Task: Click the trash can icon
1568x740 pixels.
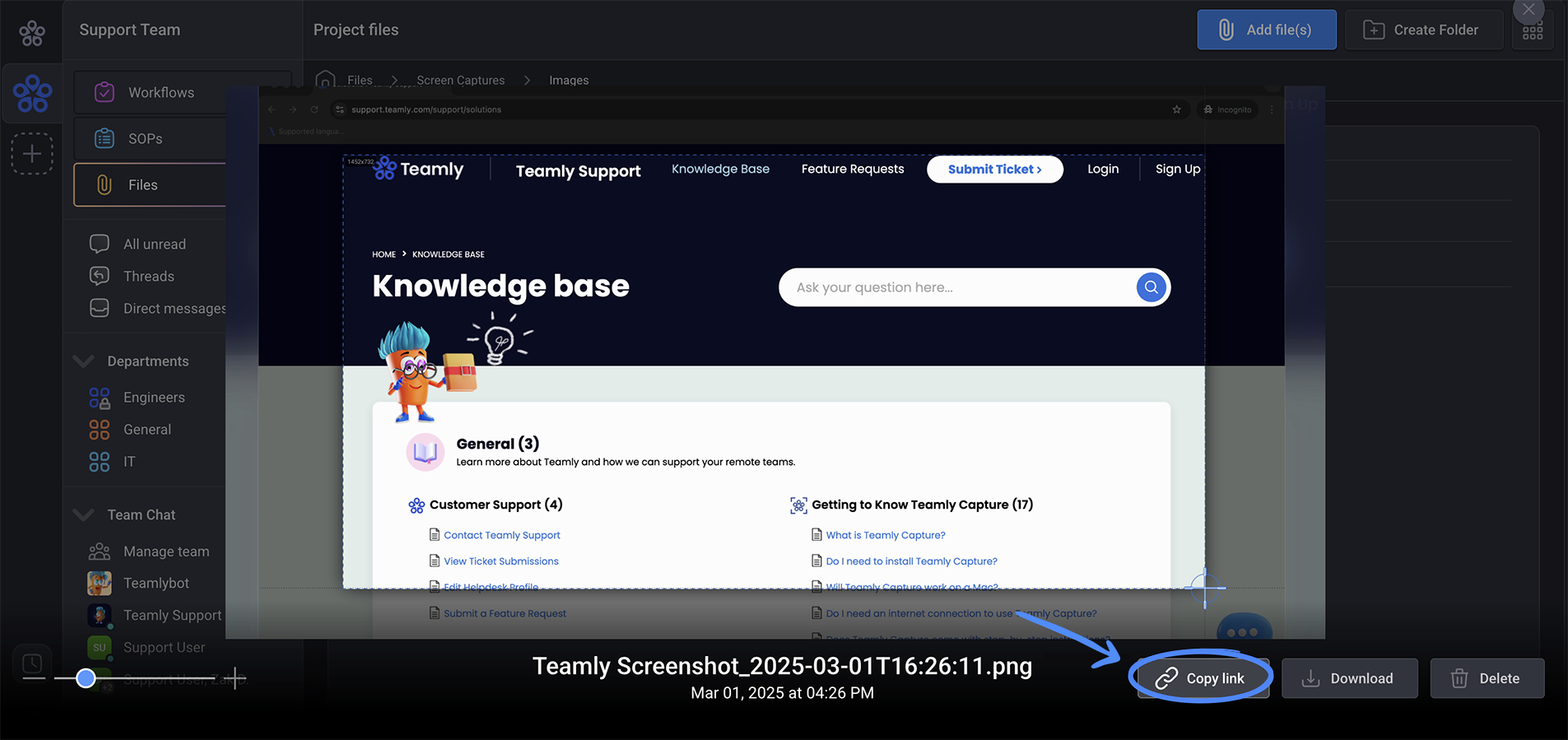Action: (x=1459, y=678)
